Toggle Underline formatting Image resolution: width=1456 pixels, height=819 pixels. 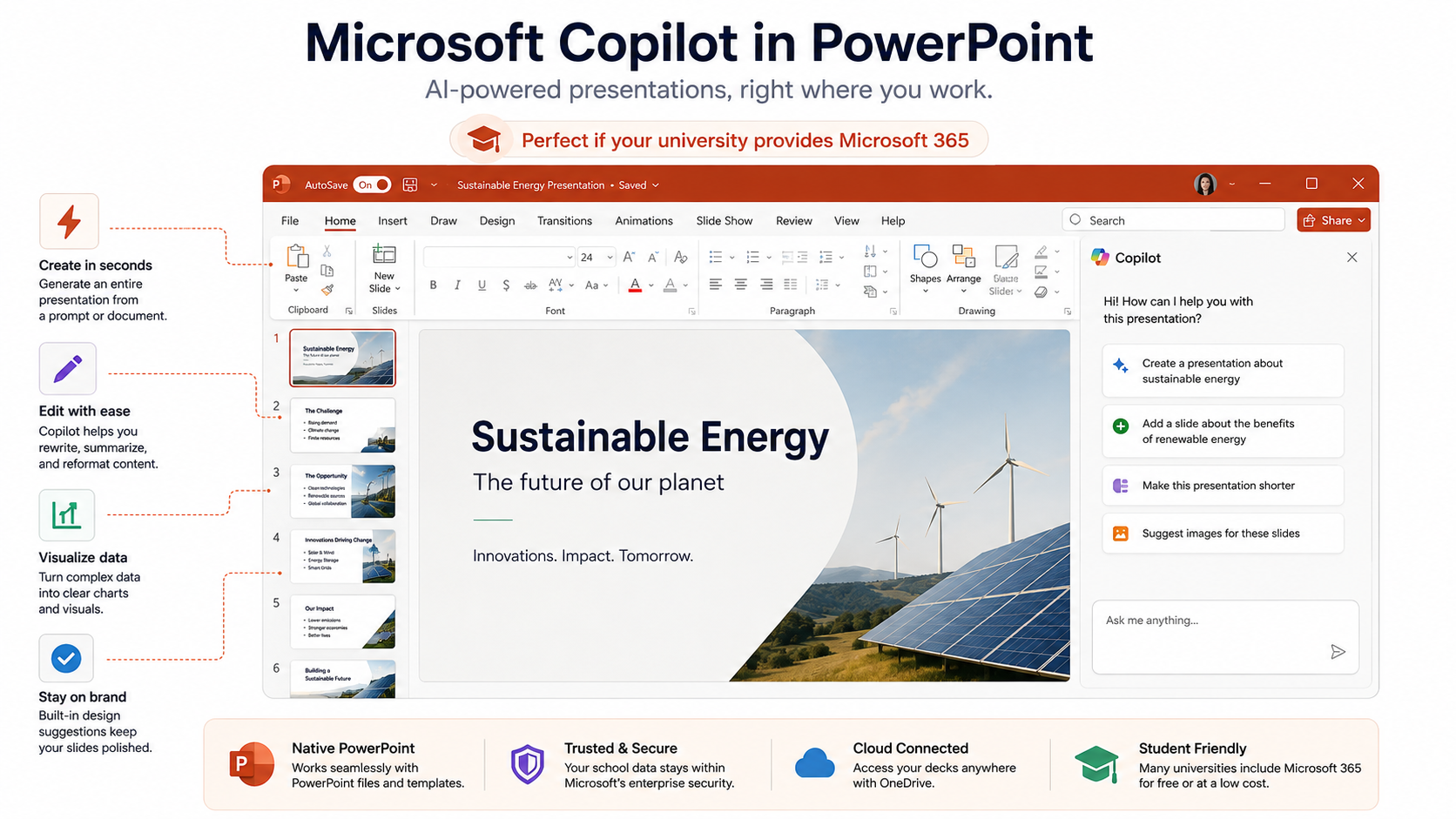tap(482, 285)
